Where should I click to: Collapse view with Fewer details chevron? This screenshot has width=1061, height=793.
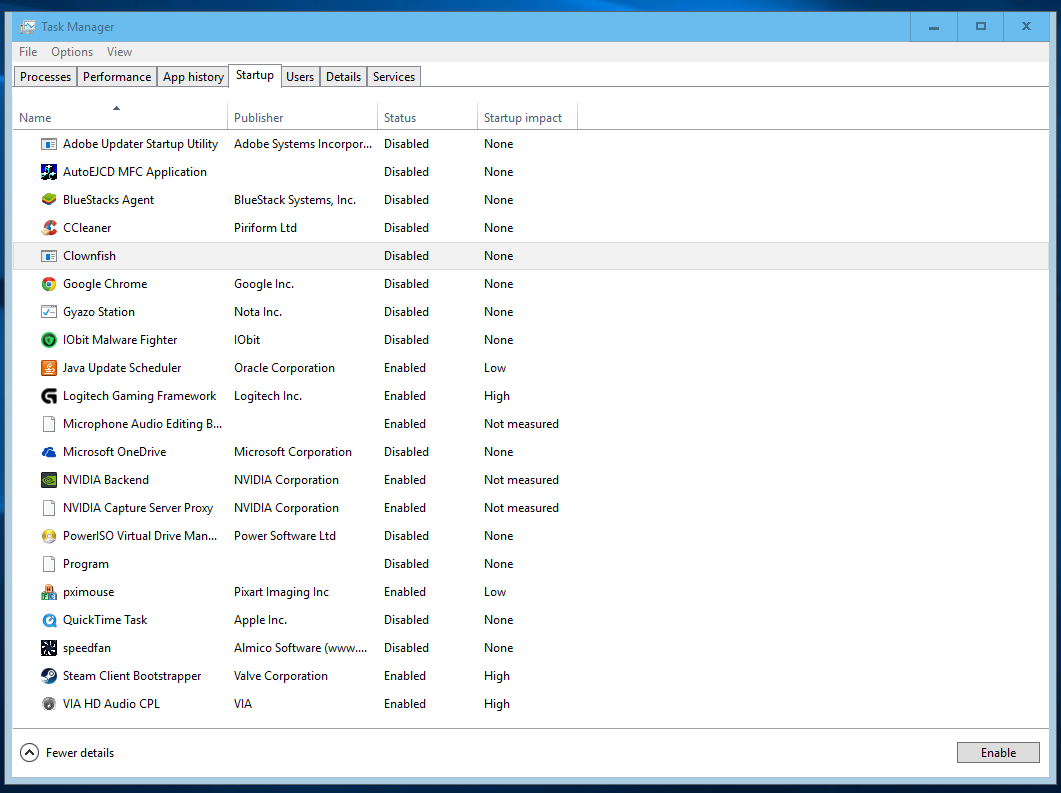[29, 752]
